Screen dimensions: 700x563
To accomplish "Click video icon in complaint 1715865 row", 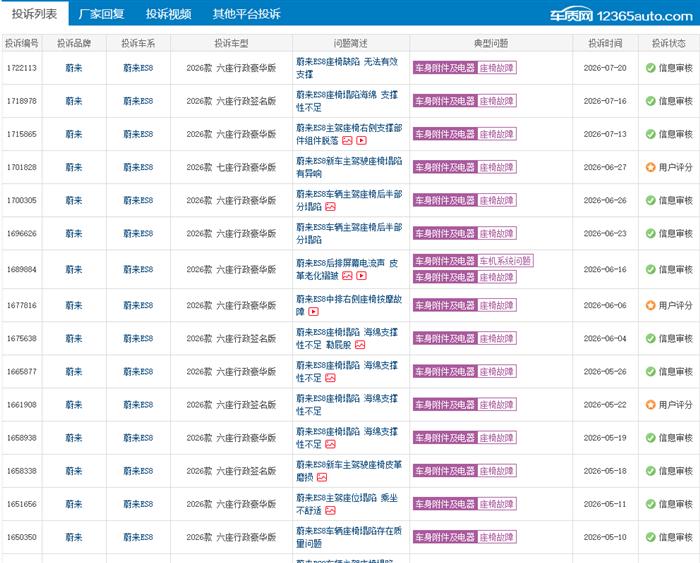I will 362,141.
